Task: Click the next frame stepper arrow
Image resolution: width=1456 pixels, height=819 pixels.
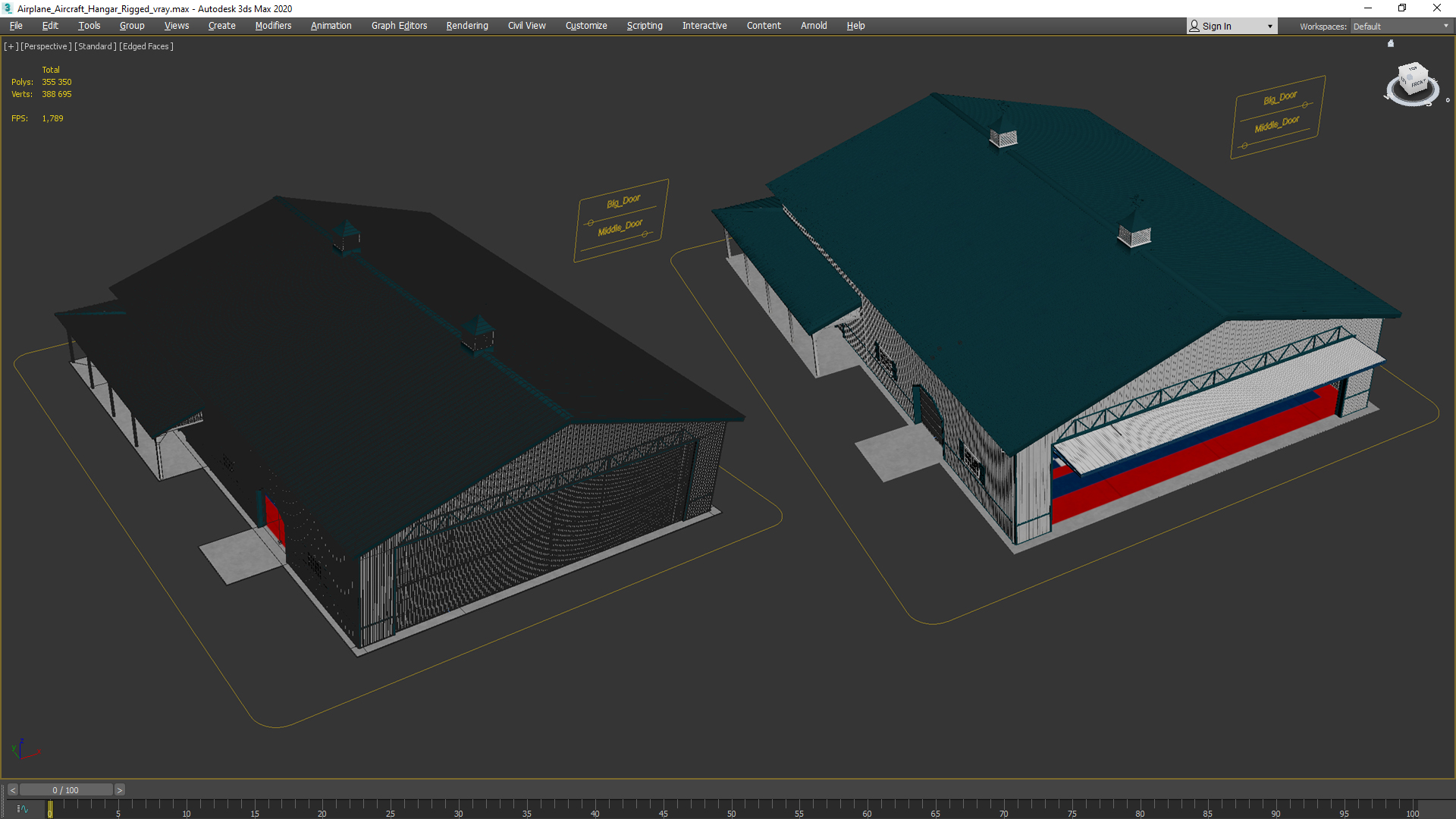Action: (x=119, y=790)
